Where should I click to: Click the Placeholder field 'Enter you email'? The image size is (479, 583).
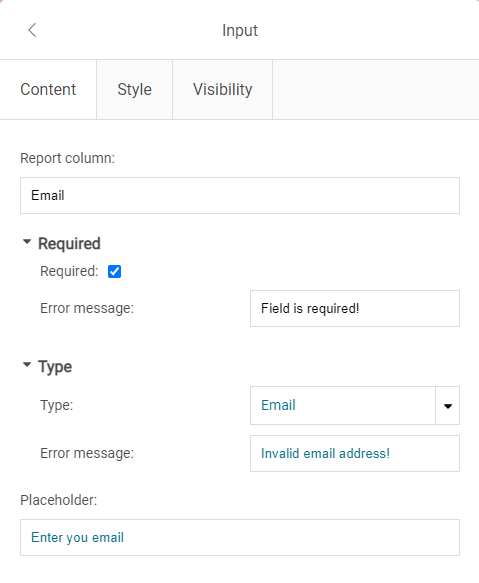point(240,538)
